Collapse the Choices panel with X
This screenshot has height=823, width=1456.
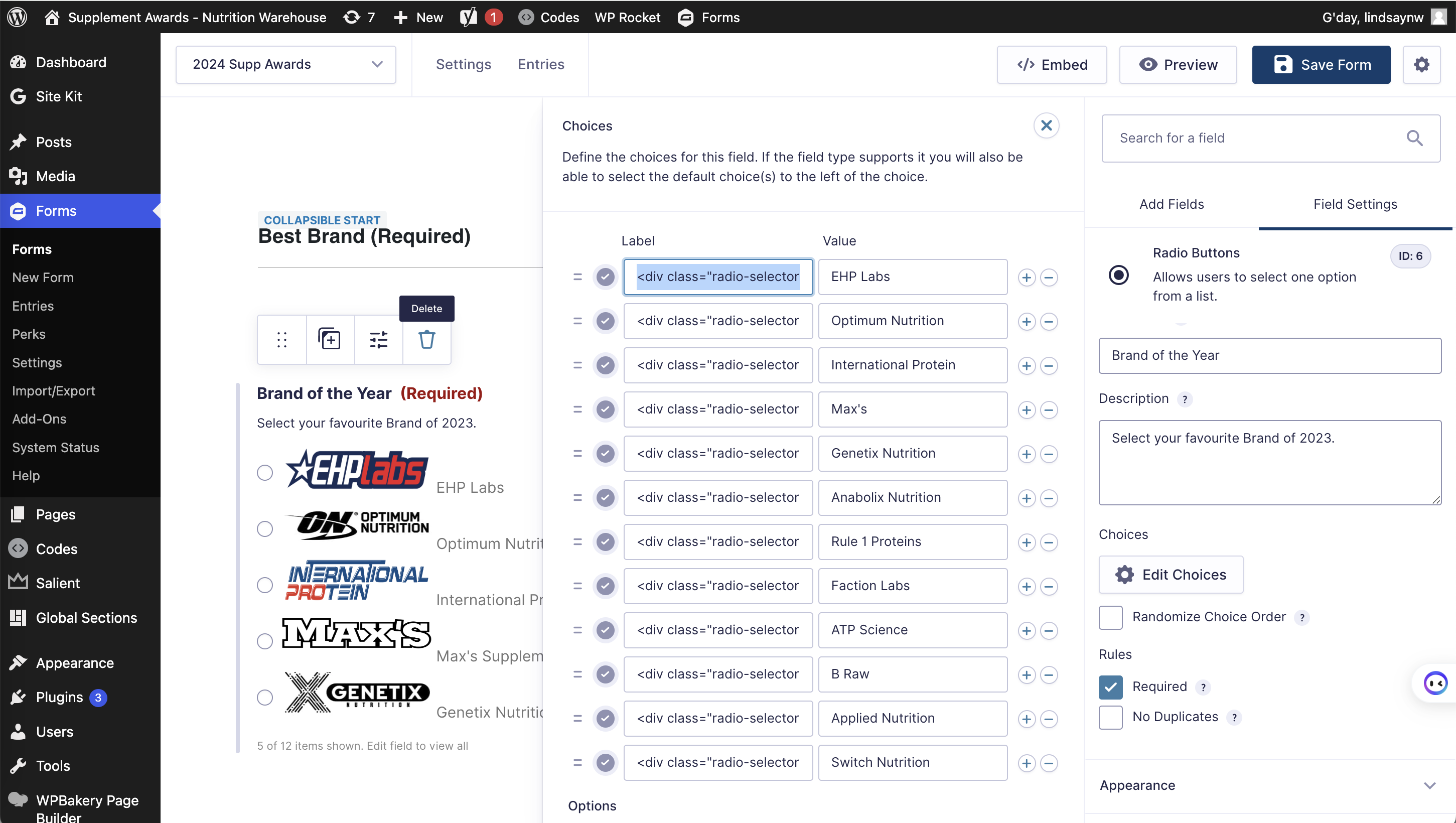(1046, 125)
